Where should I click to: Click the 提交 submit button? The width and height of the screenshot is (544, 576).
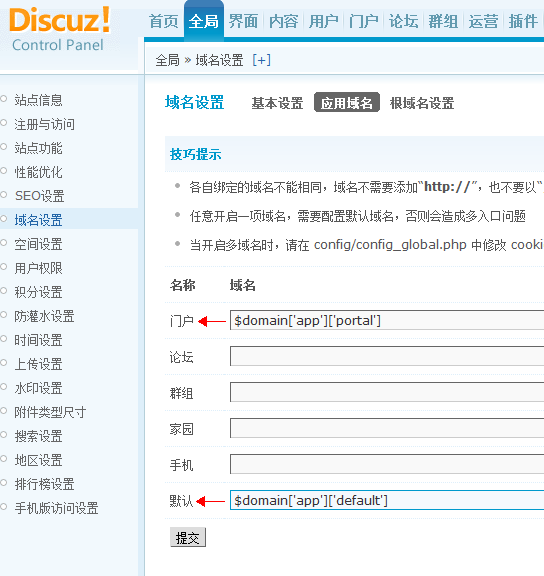(x=188, y=537)
